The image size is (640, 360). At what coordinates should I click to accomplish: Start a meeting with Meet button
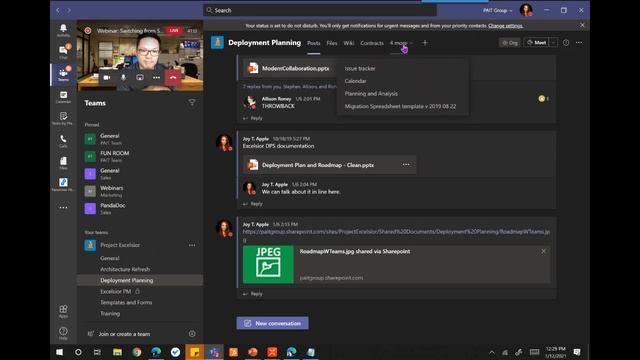tap(536, 42)
